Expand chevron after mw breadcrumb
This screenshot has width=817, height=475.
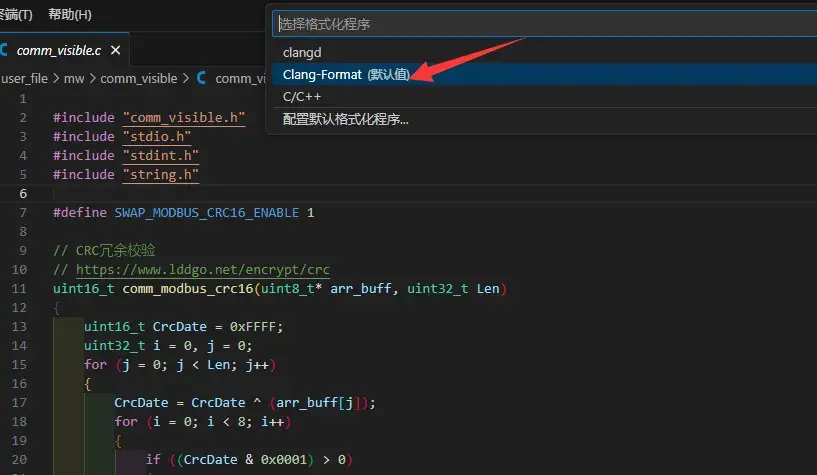[x=92, y=79]
